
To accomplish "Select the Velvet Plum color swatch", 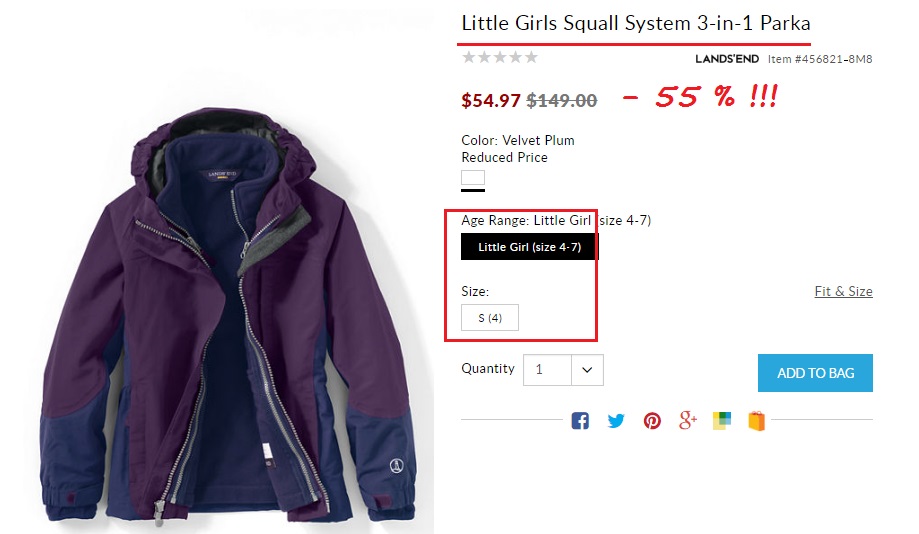I will click(473, 179).
